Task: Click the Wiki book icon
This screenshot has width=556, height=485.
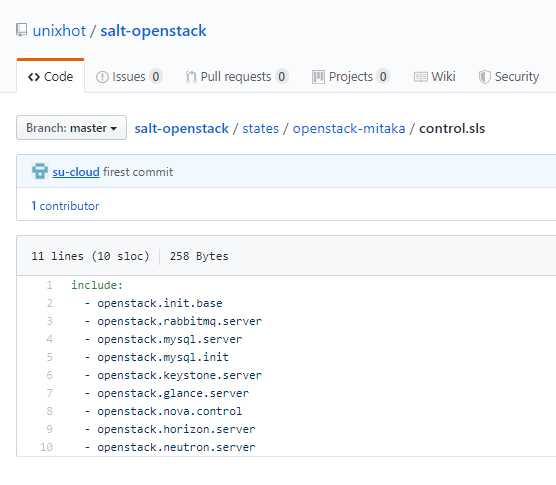Action: click(421, 77)
